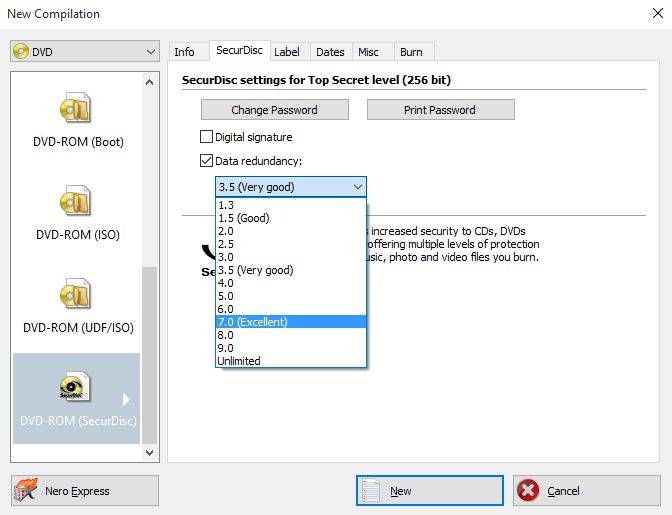The width and height of the screenshot is (672, 515).
Task: Choose 2.0 redundancy level
Action: [291, 231]
